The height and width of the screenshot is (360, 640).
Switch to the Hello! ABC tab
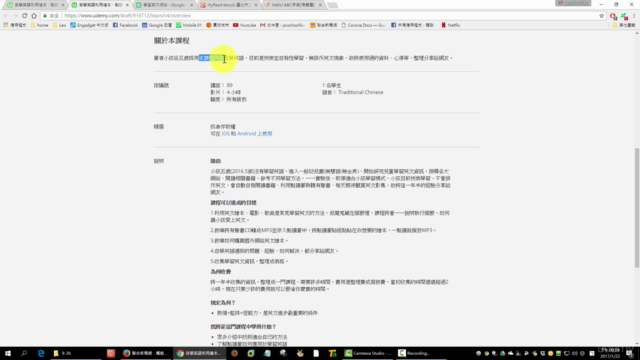click(293, 5)
